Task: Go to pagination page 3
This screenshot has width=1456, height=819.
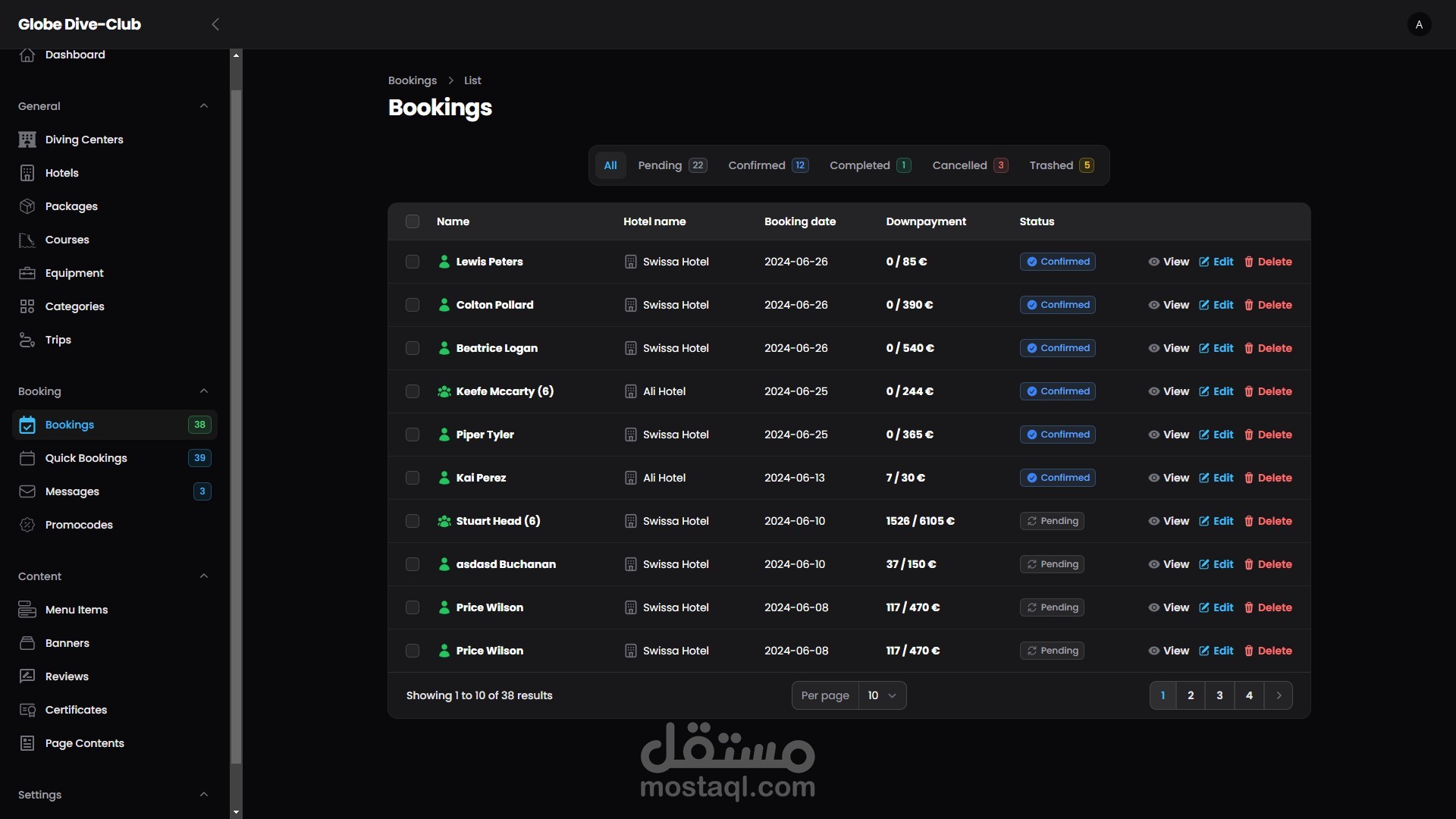Action: coord(1219,695)
